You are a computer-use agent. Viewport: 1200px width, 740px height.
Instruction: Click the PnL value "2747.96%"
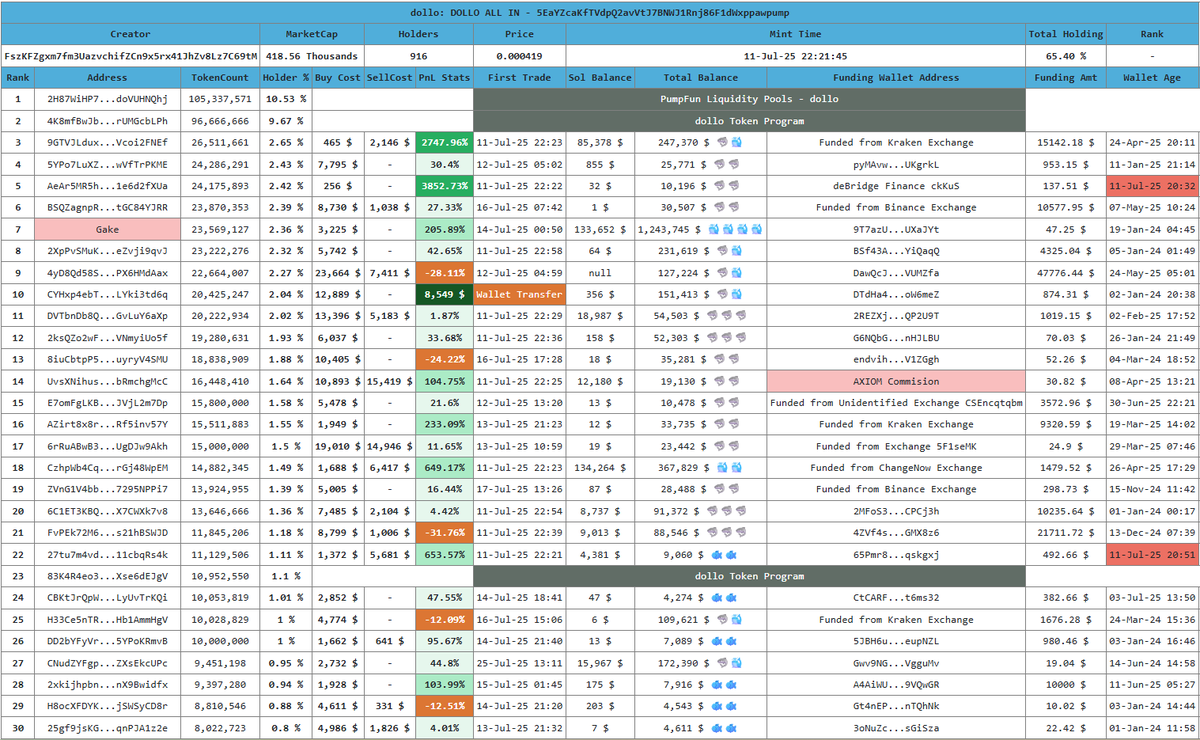(x=444, y=142)
